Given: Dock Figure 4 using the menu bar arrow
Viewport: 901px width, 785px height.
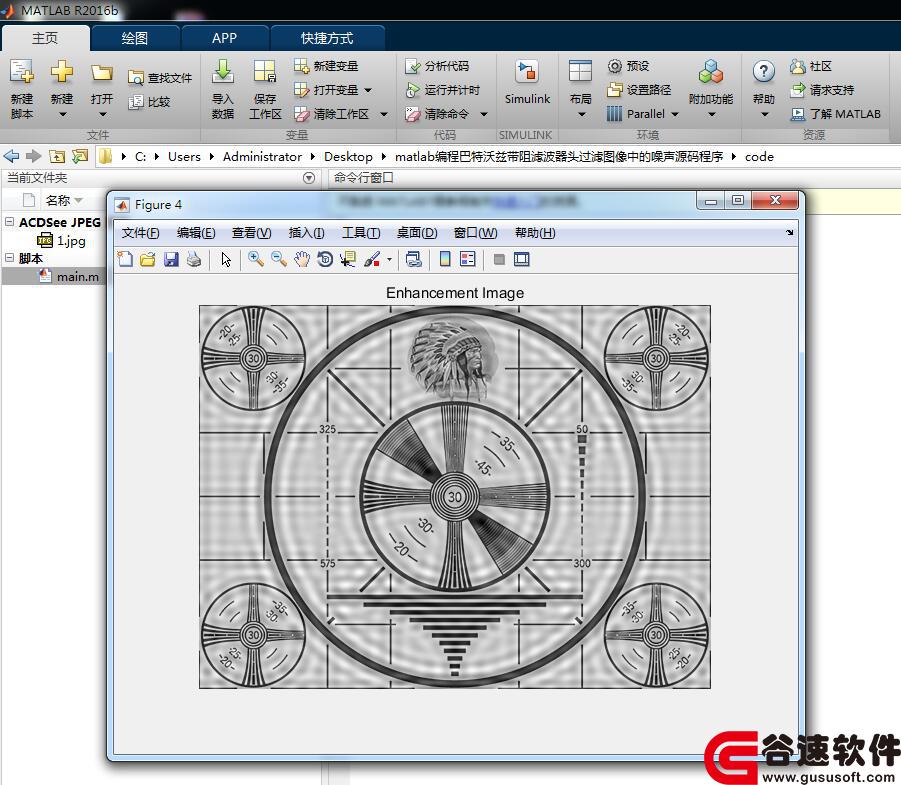Looking at the screenshot, I should pos(790,232).
